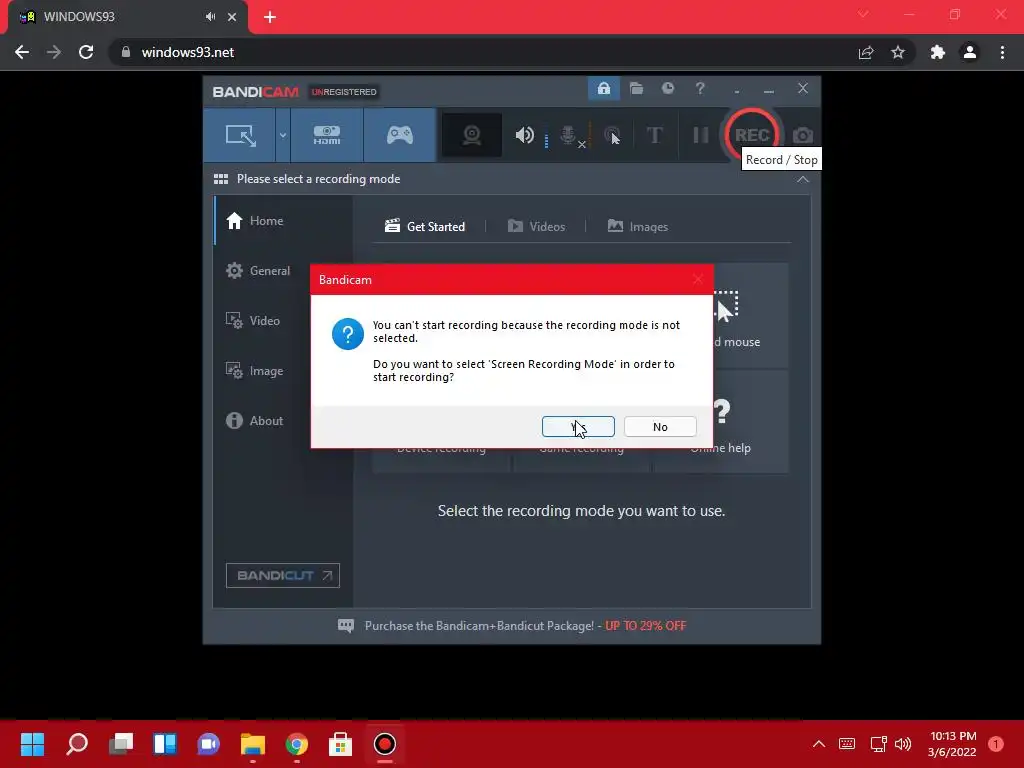Click the lock icon in Bandicam title bar
Viewport: 1024px width, 768px height.
click(x=603, y=88)
